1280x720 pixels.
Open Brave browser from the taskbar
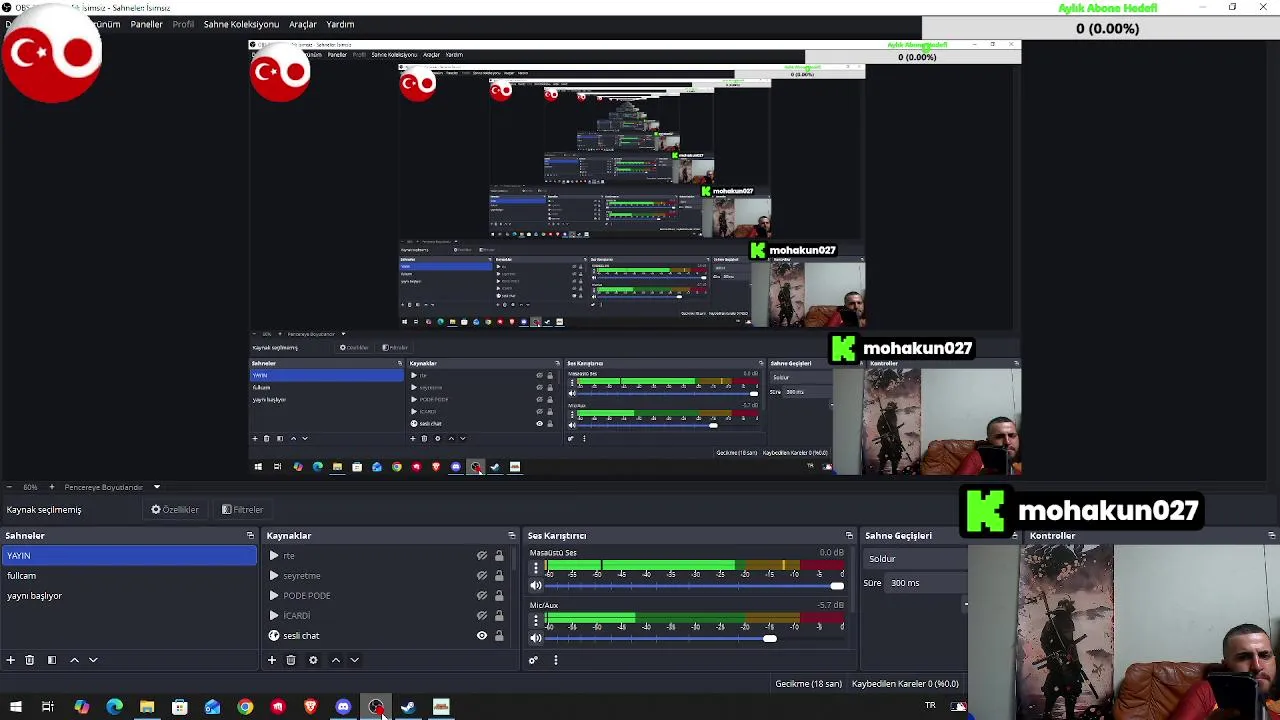click(310, 707)
